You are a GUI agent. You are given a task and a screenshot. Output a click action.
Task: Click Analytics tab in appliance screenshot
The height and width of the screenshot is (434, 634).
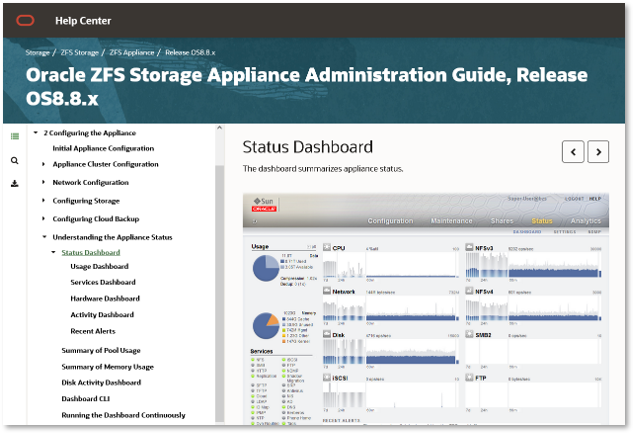(x=585, y=221)
